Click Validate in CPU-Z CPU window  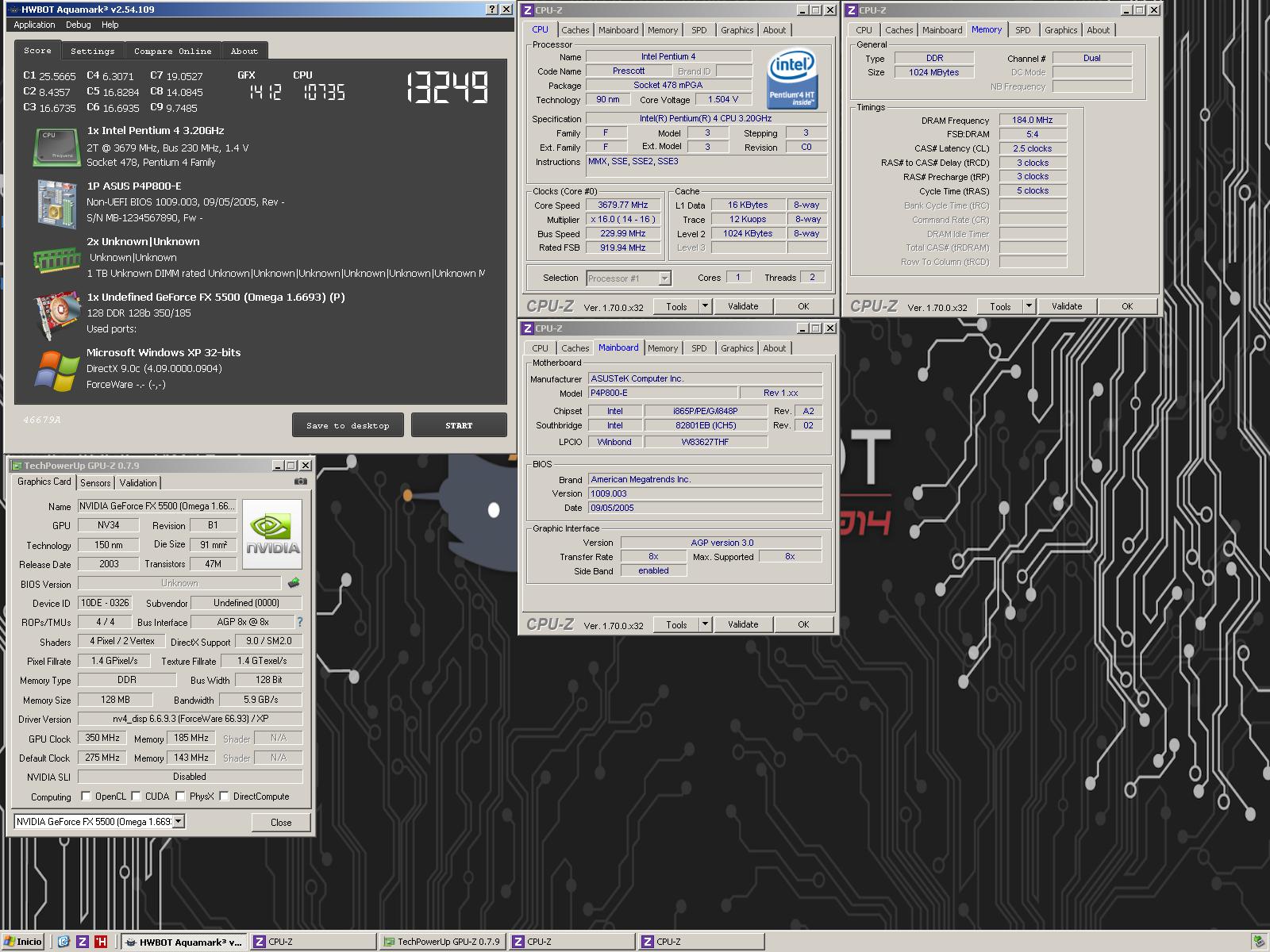click(x=743, y=306)
